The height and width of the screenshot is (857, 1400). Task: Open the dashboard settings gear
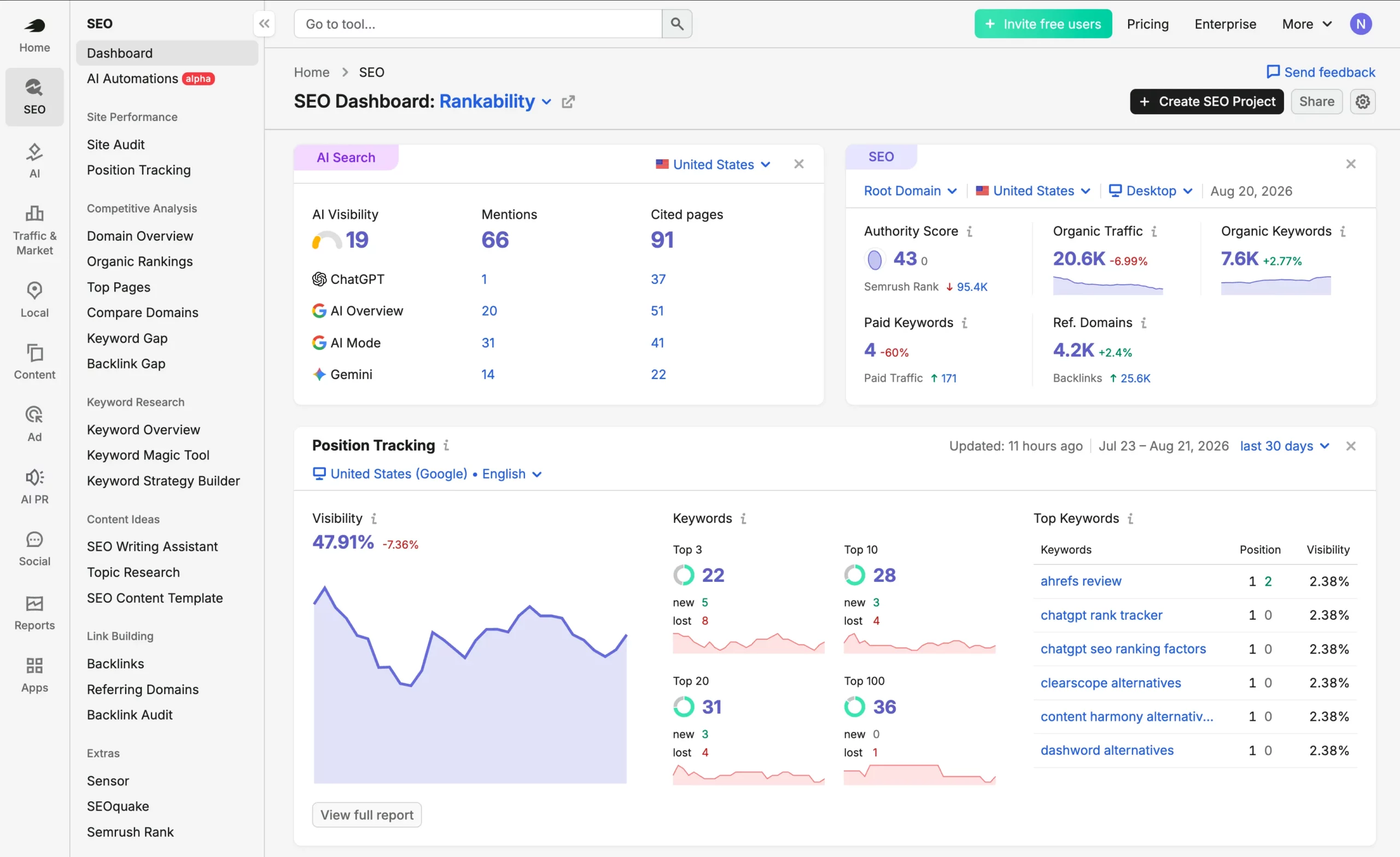coord(1362,102)
